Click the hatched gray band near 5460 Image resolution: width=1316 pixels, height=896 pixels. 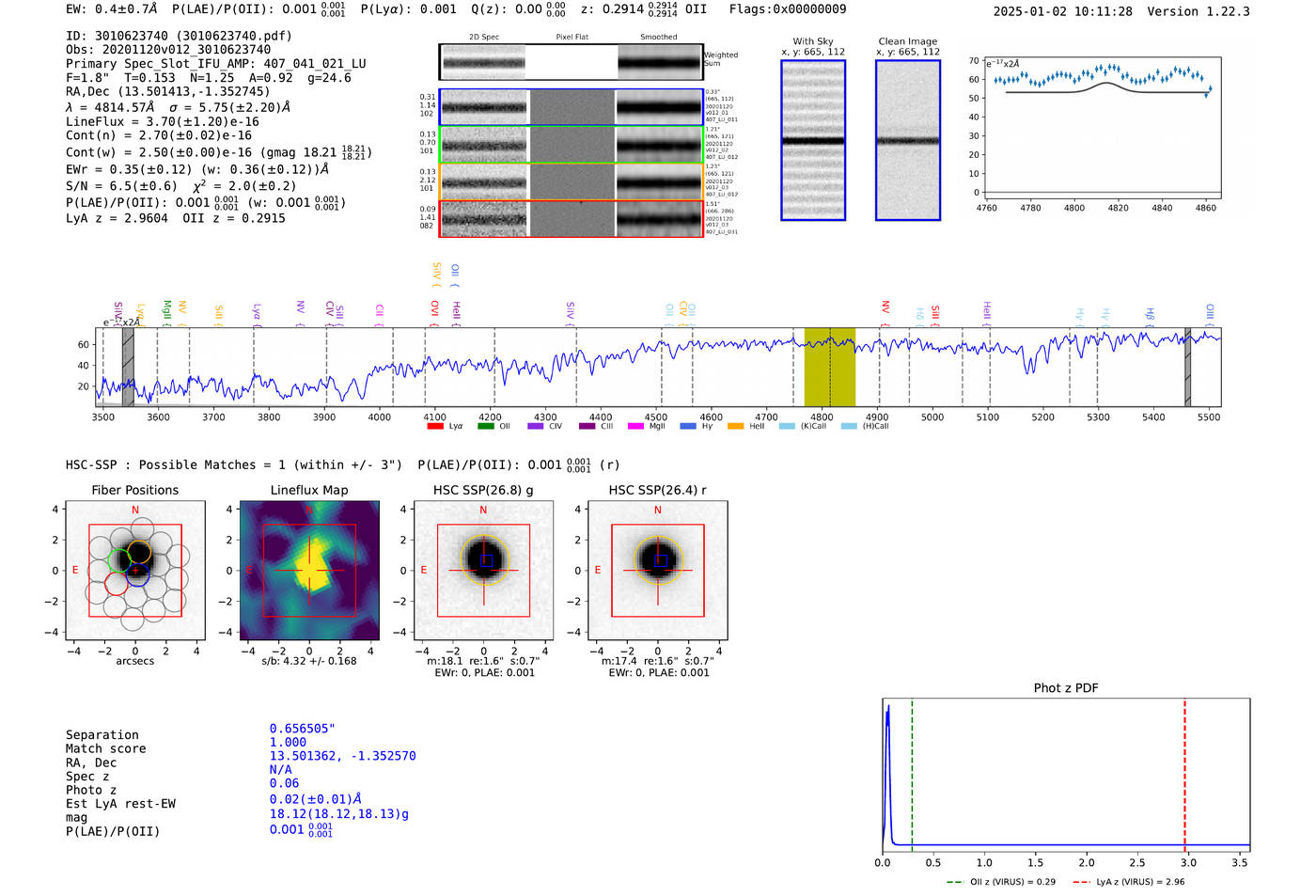tap(1187, 367)
